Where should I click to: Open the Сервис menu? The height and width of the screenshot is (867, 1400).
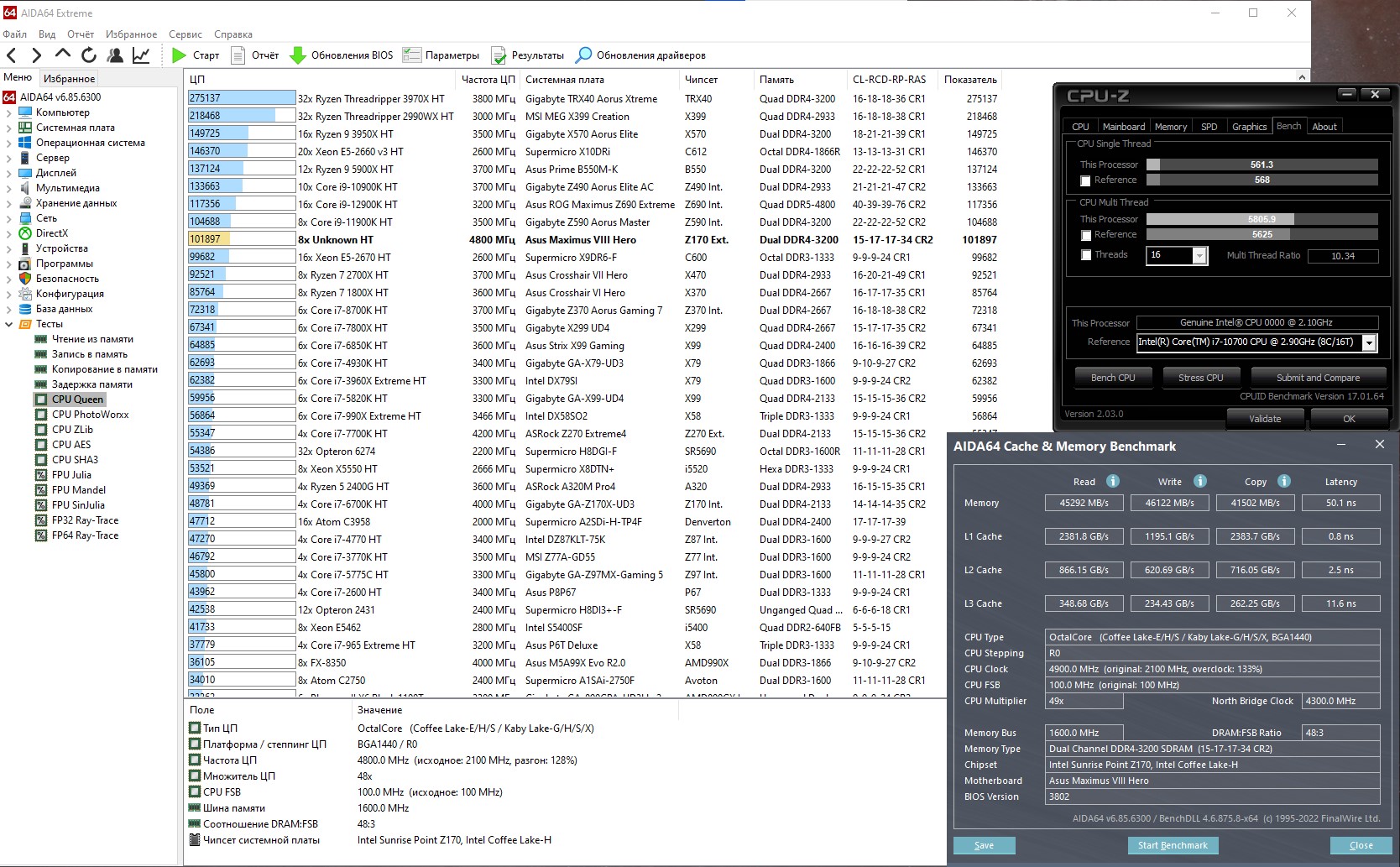tap(185, 34)
